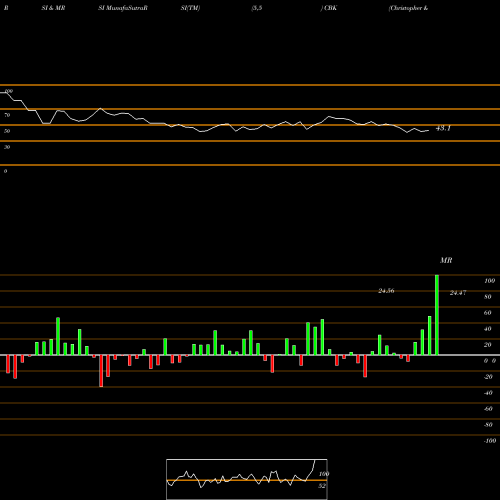
Task: Click the -60 label on the MR right axis
Action: [x=488, y=409]
